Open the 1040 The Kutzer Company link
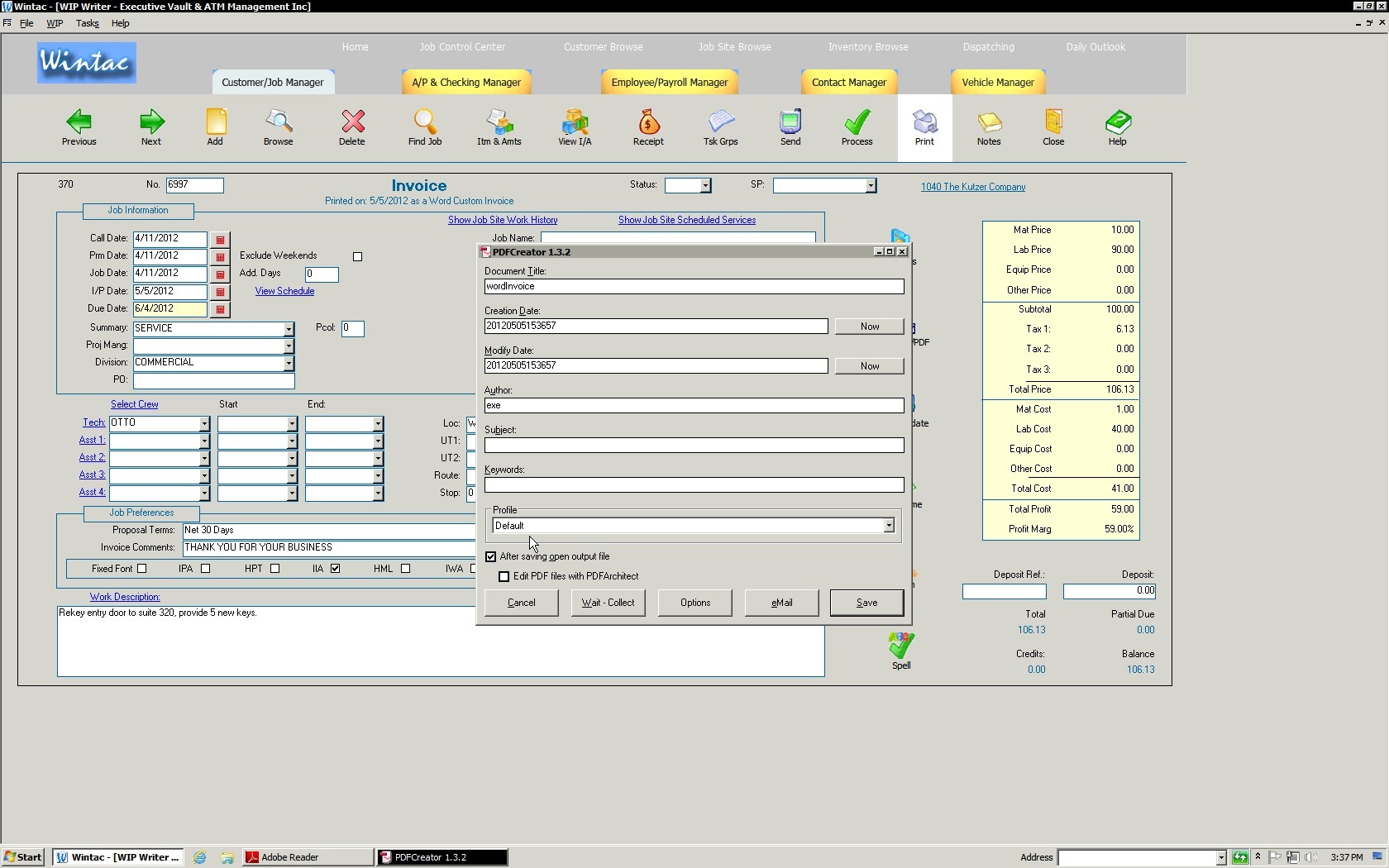 [973, 187]
